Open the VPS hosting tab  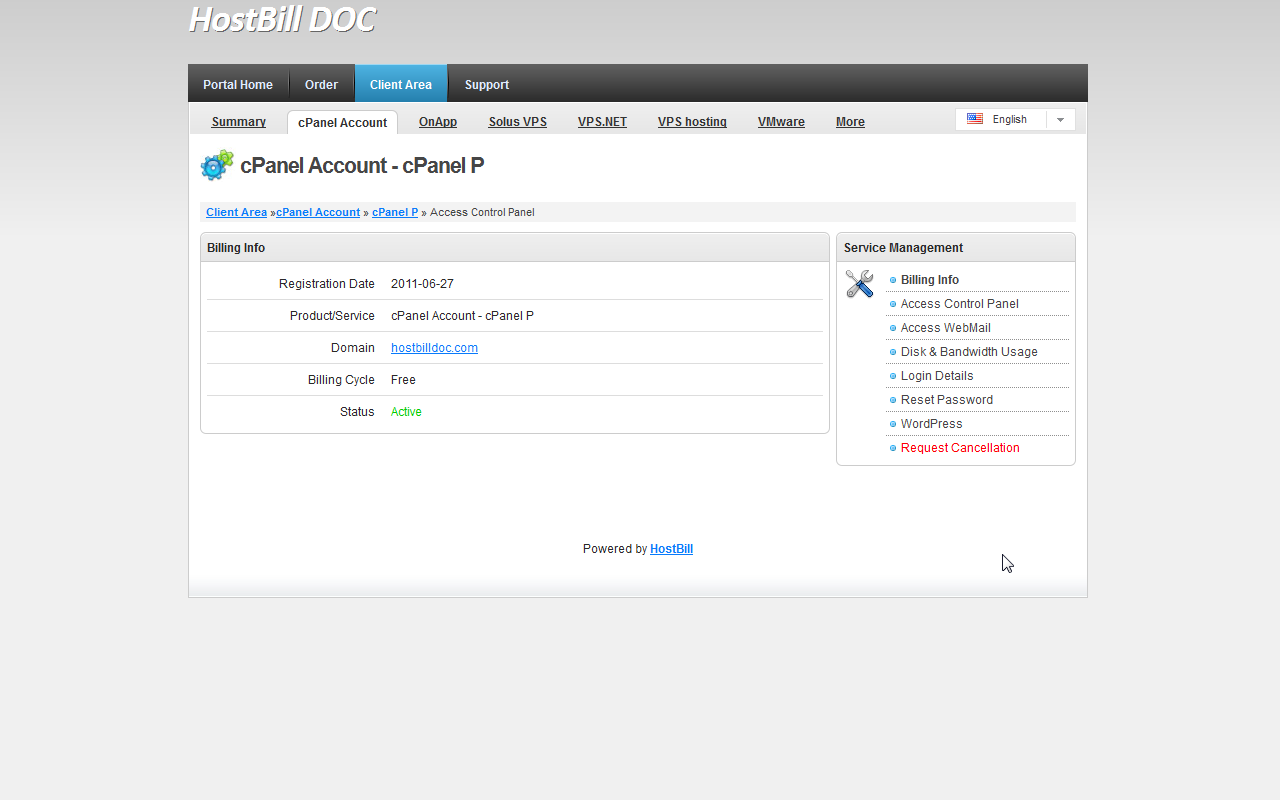(692, 122)
